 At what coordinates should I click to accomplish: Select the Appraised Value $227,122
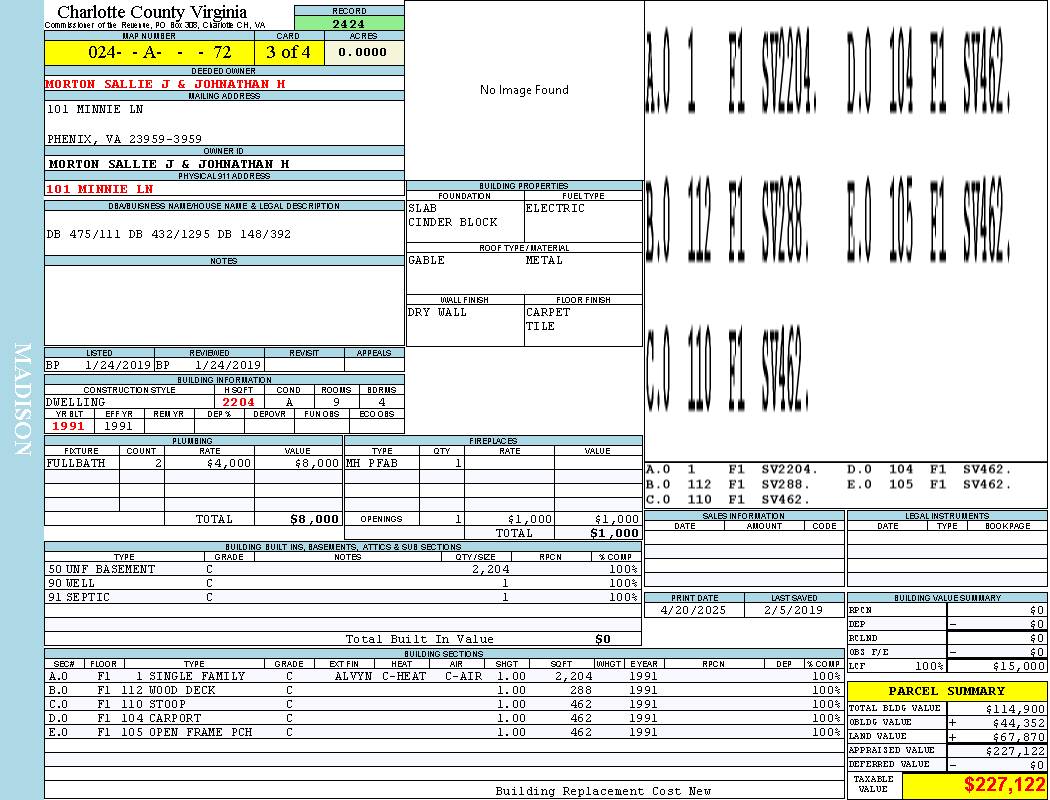pyautogui.click(x=1015, y=751)
